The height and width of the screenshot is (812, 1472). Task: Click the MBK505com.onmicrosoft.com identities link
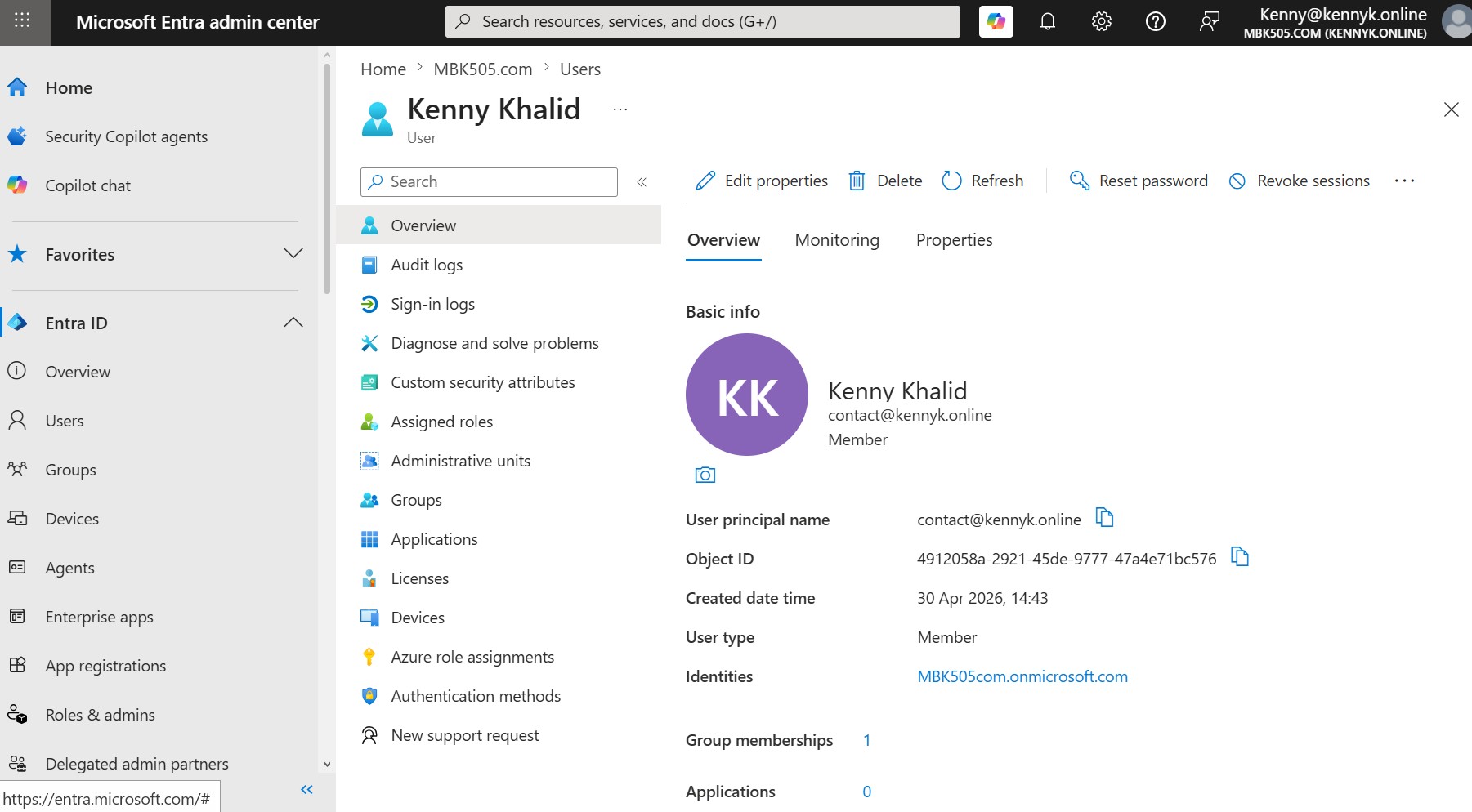[x=1022, y=676]
